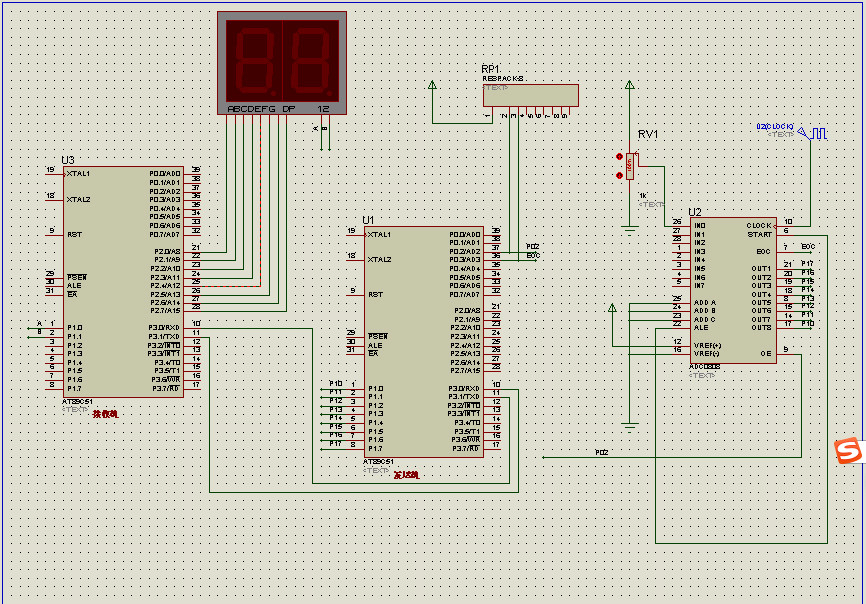Click the blue 'U2(CLOCK)' label text
The height and width of the screenshot is (604, 866).
click(775, 127)
